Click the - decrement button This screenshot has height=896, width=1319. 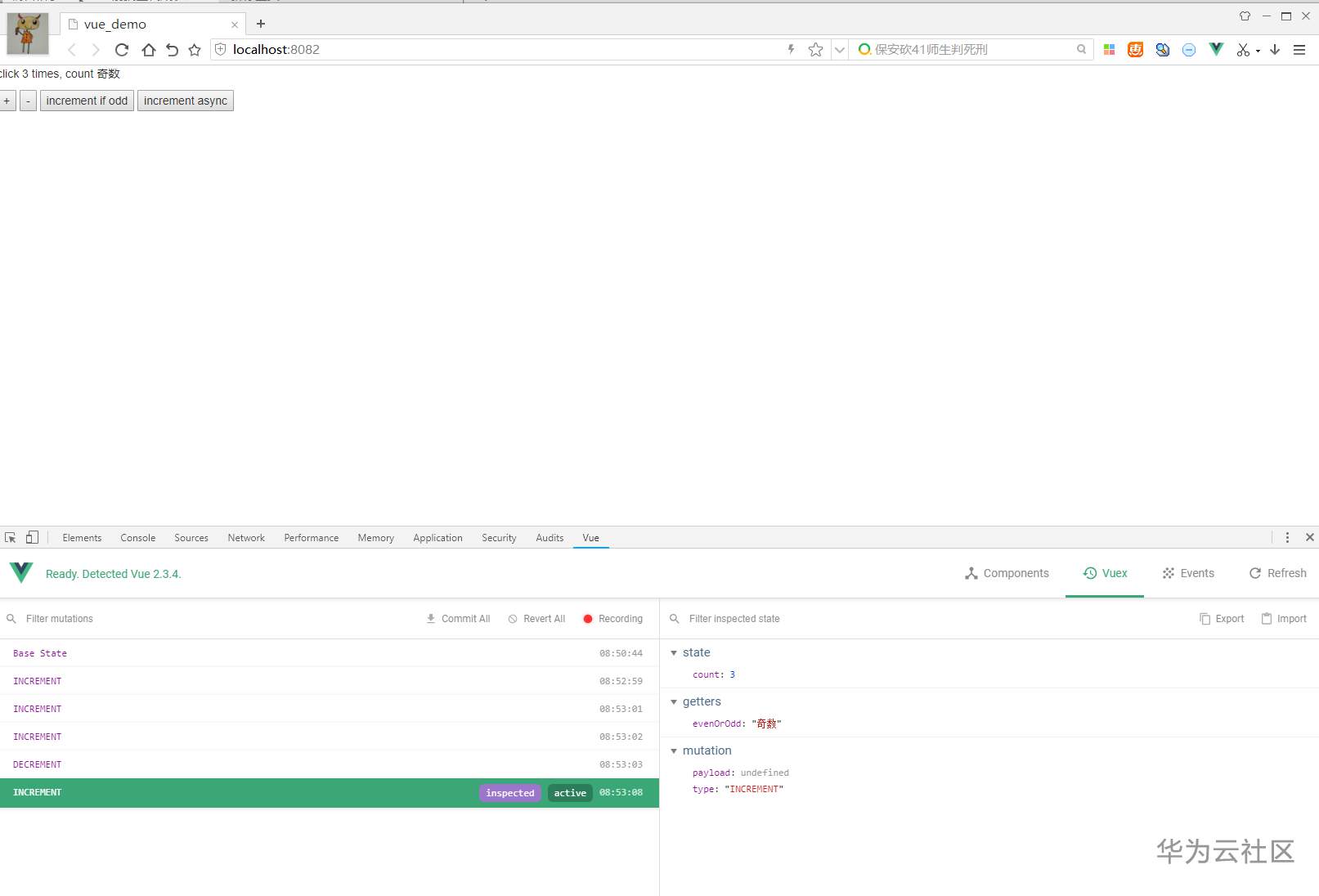pos(28,101)
